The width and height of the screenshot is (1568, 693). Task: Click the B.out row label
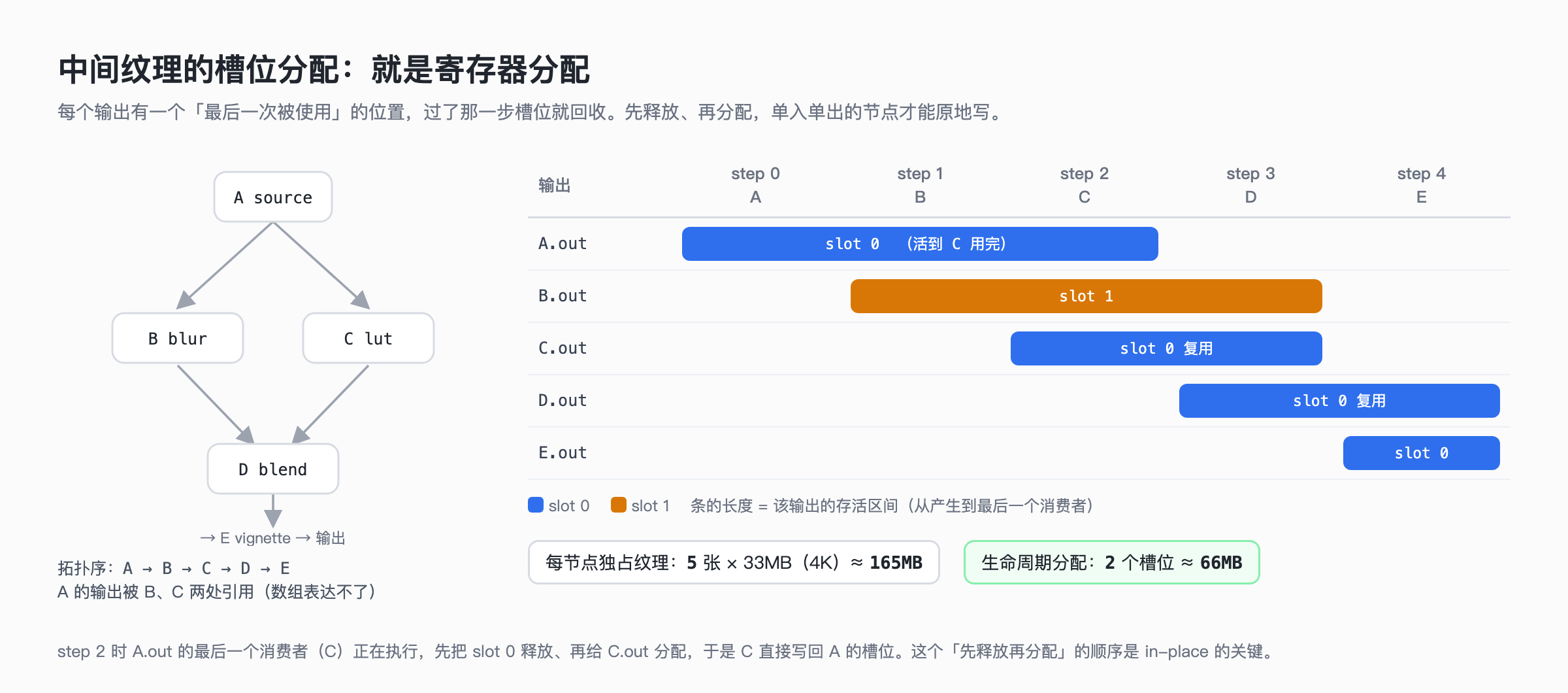tap(563, 296)
